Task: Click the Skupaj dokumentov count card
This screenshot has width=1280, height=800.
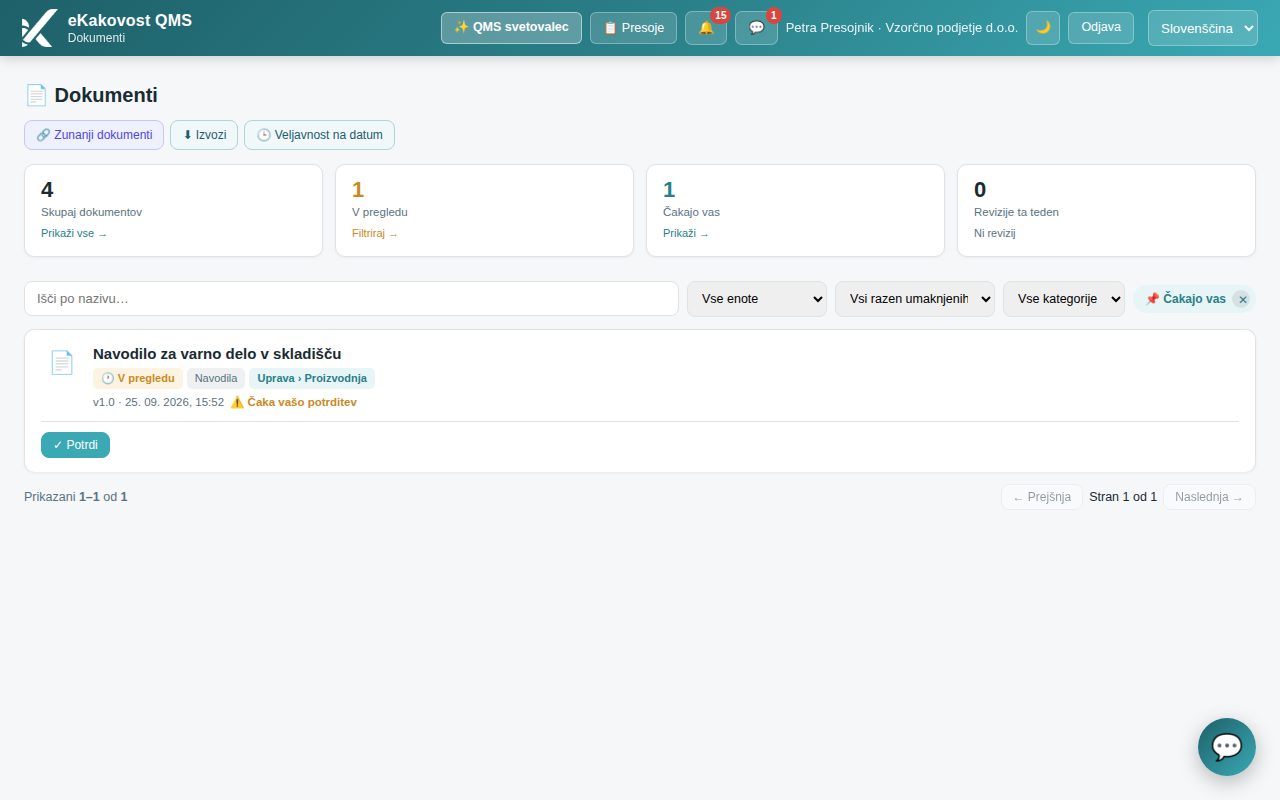Action: click(173, 211)
